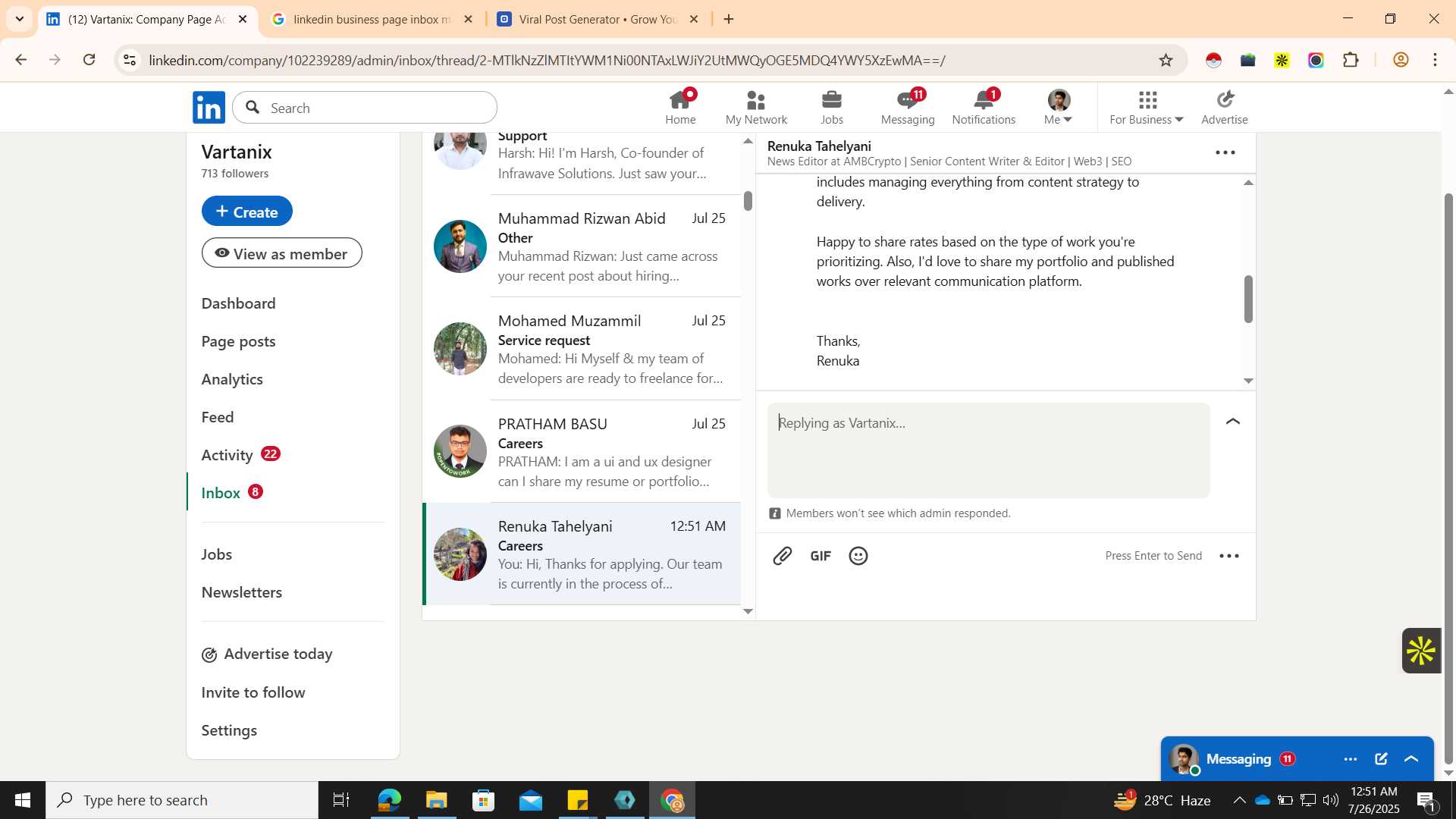Click message thread scrollbar thumb
The width and height of the screenshot is (1456, 819).
click(1248, 299)
